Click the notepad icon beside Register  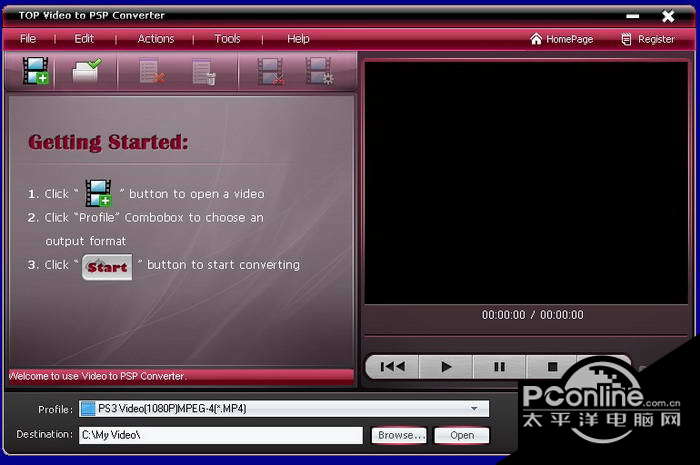[626, 39]
